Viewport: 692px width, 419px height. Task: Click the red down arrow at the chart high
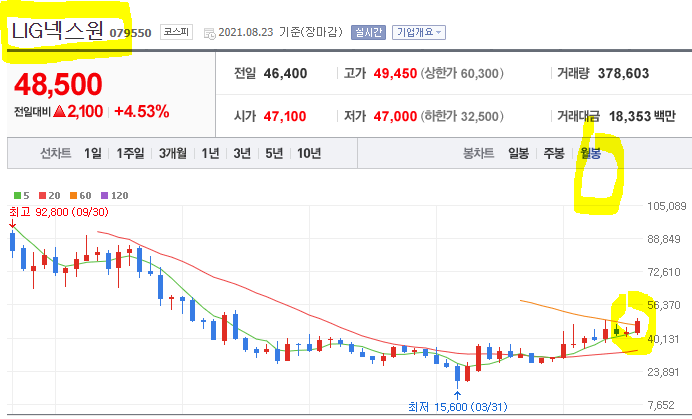tap(12, 224)
